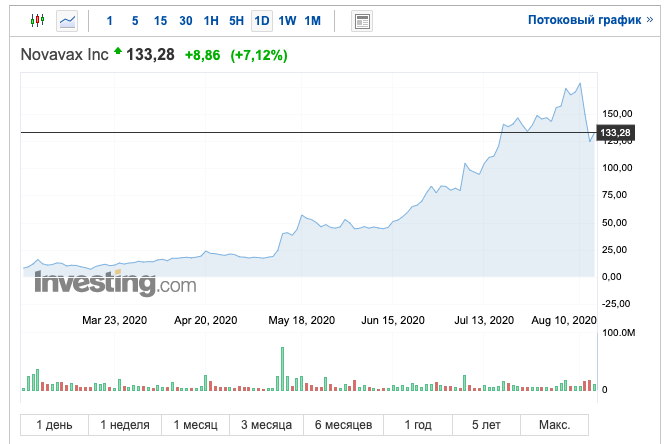Set the 5 minute interval
668x444 pixels.
(135, 20)
